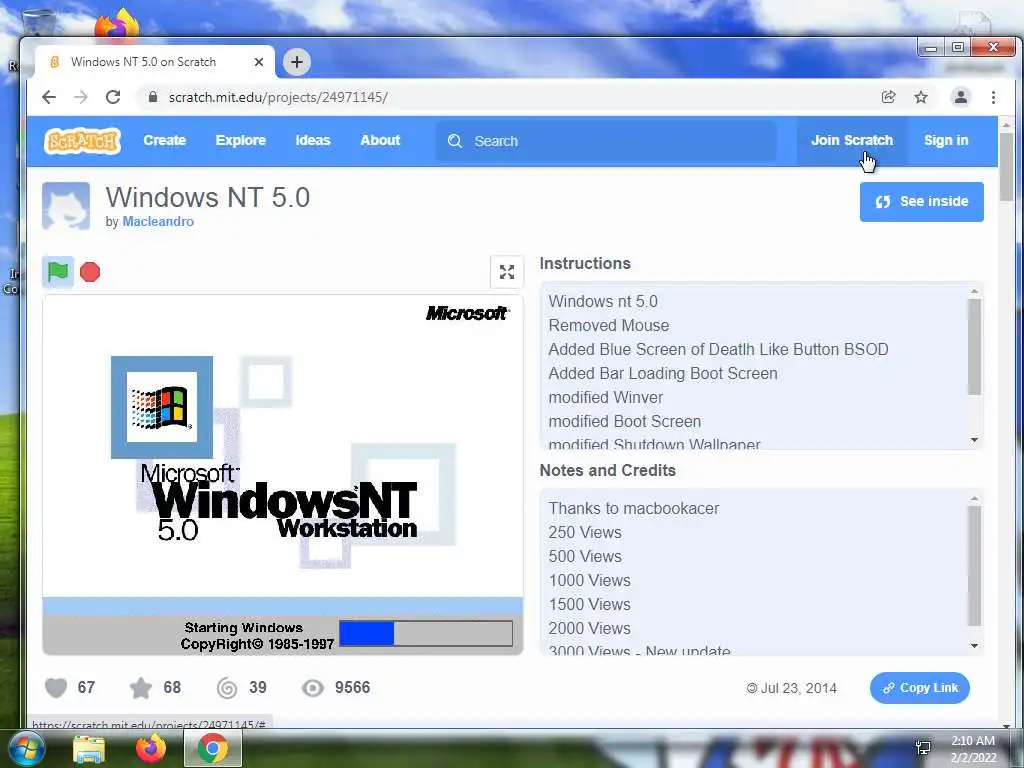
Task: Click the '1000 Views' credits line
Action: tap(589, 581)
